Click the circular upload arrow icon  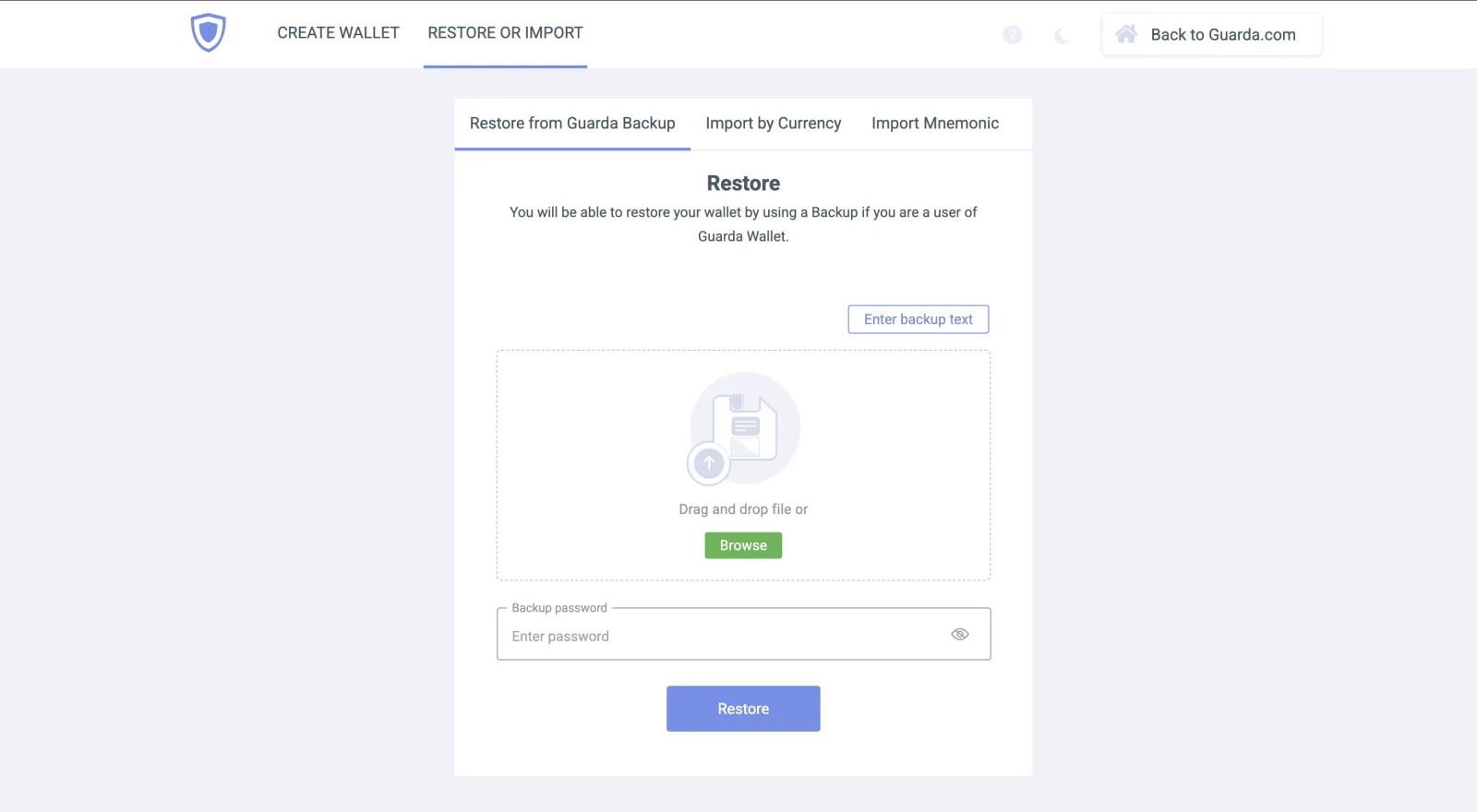click(x=709, y=463)
